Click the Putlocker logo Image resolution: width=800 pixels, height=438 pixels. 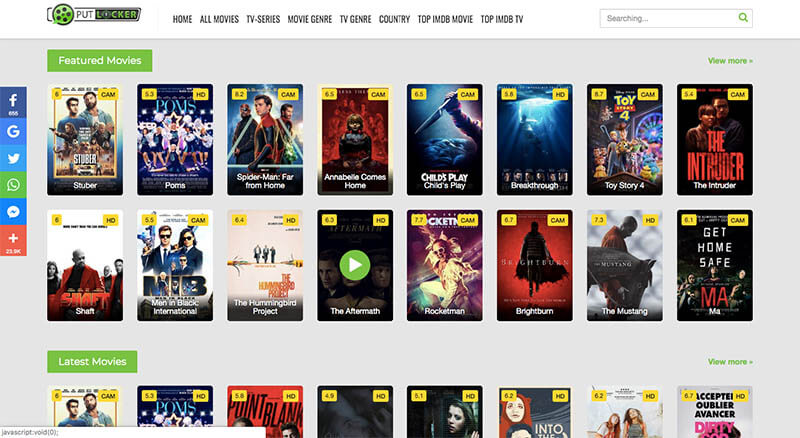(x=94, y=14)
